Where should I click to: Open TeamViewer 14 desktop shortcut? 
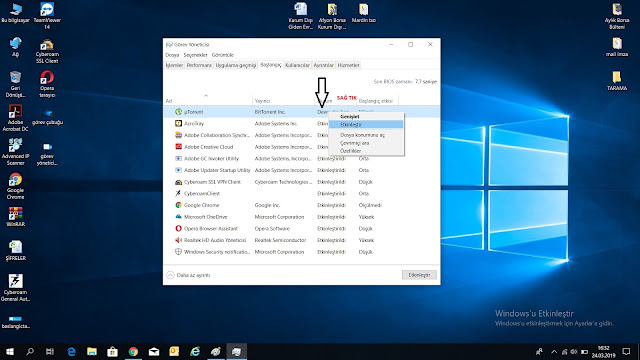tap(47, 16)
